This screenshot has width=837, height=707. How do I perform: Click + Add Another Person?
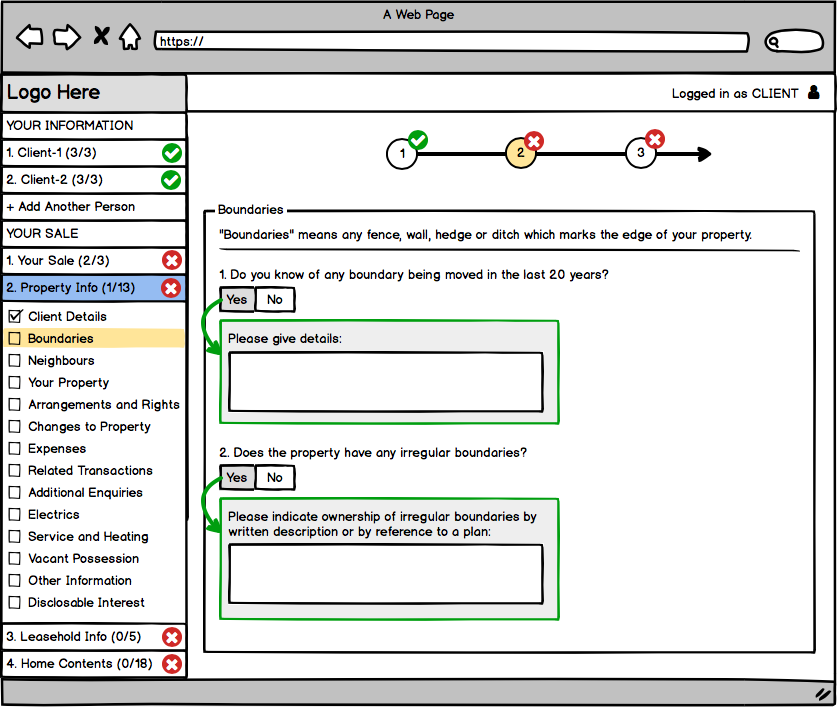70,207
